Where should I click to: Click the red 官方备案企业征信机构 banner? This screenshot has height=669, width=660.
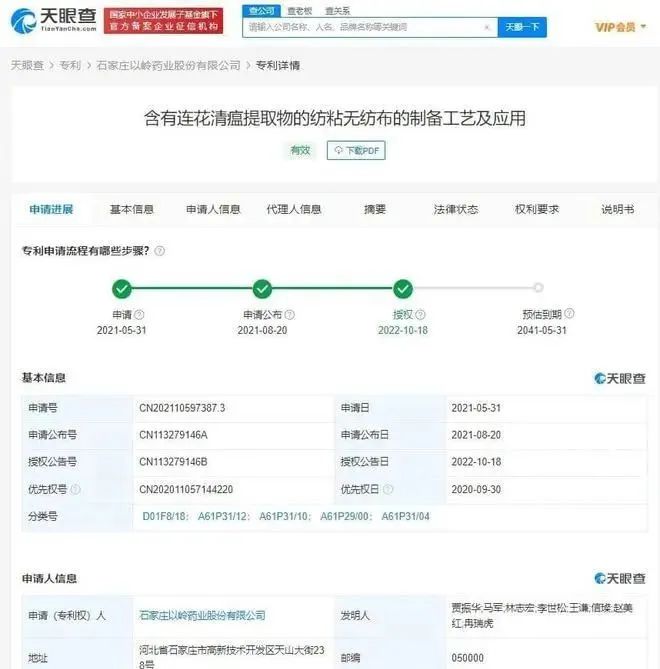coord(163,20)
